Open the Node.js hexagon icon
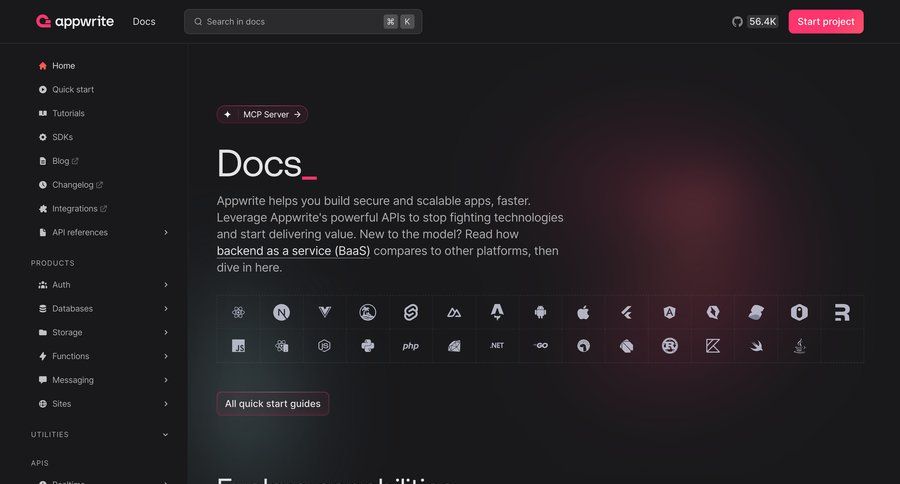 [x=324, y=346]
